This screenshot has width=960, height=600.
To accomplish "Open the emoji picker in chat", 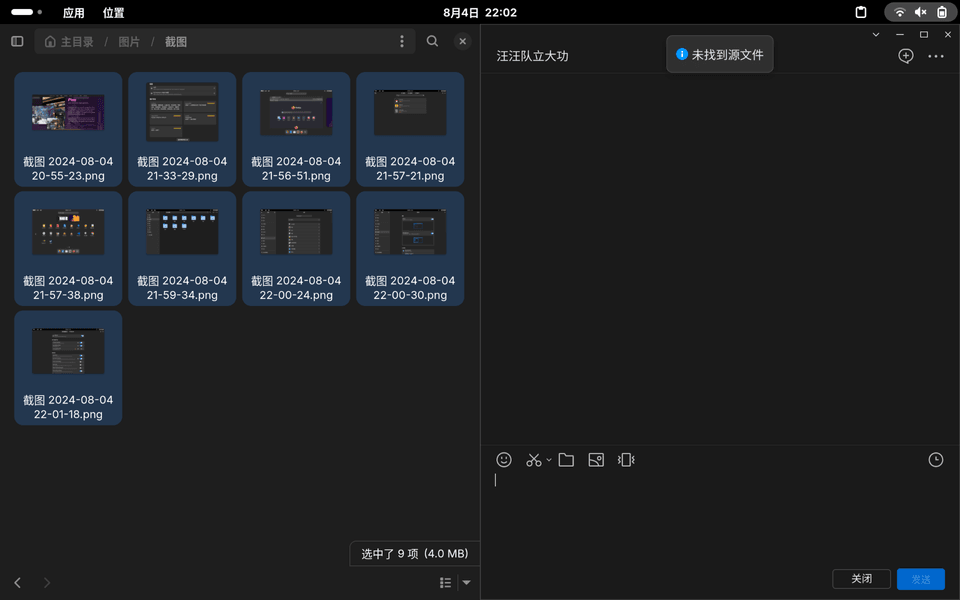I will (504, 460).
